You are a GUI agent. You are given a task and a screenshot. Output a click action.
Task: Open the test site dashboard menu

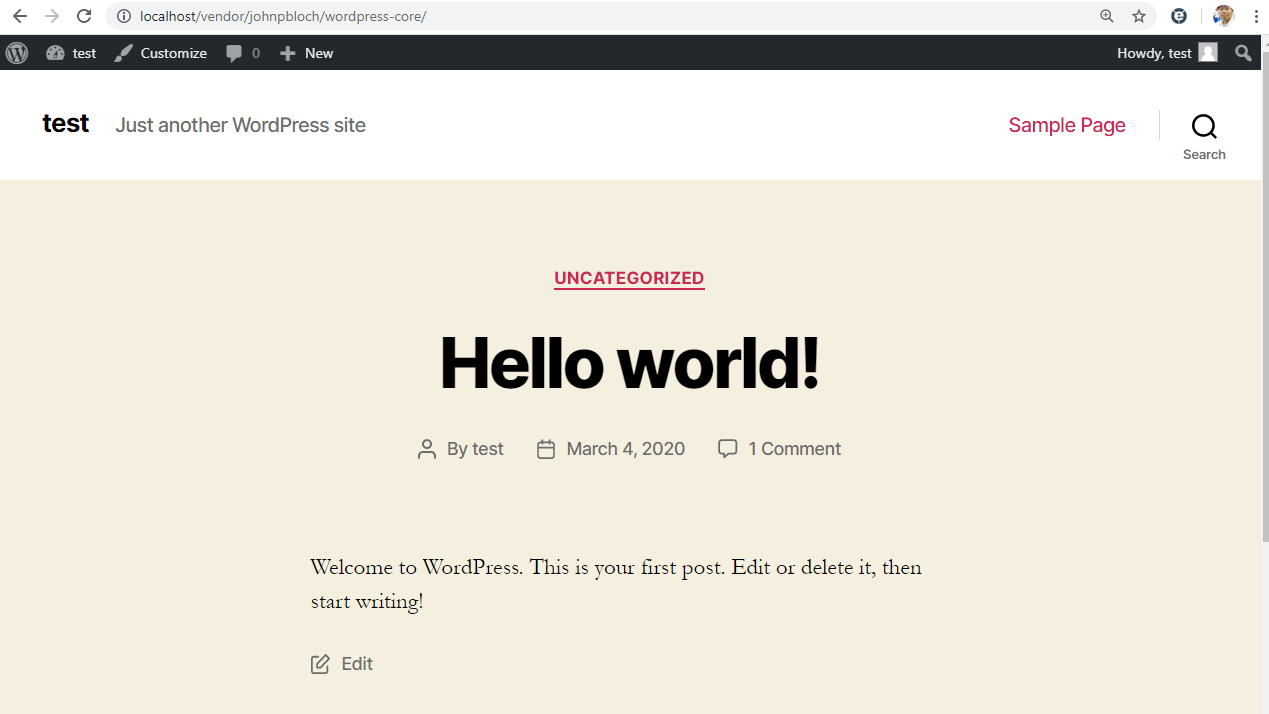point(72,53)
